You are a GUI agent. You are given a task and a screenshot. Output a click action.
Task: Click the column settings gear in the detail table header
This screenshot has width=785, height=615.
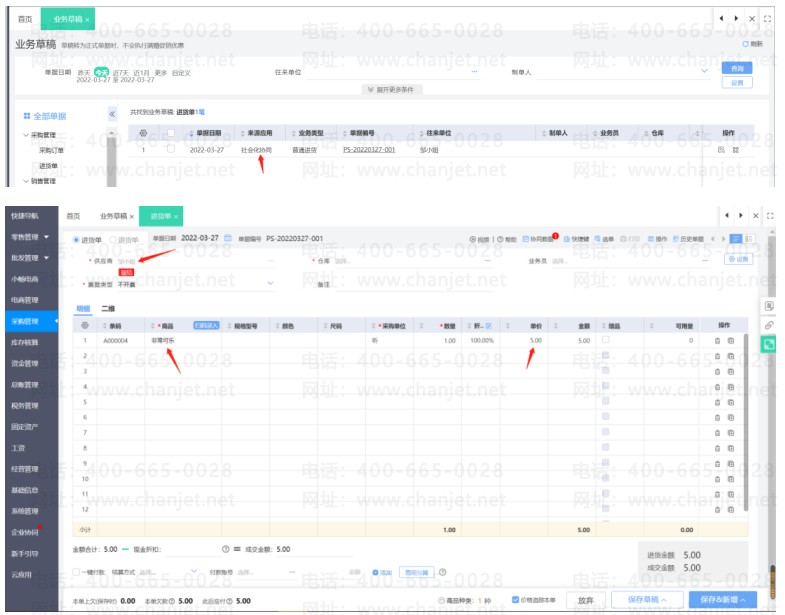pos(85,326)
